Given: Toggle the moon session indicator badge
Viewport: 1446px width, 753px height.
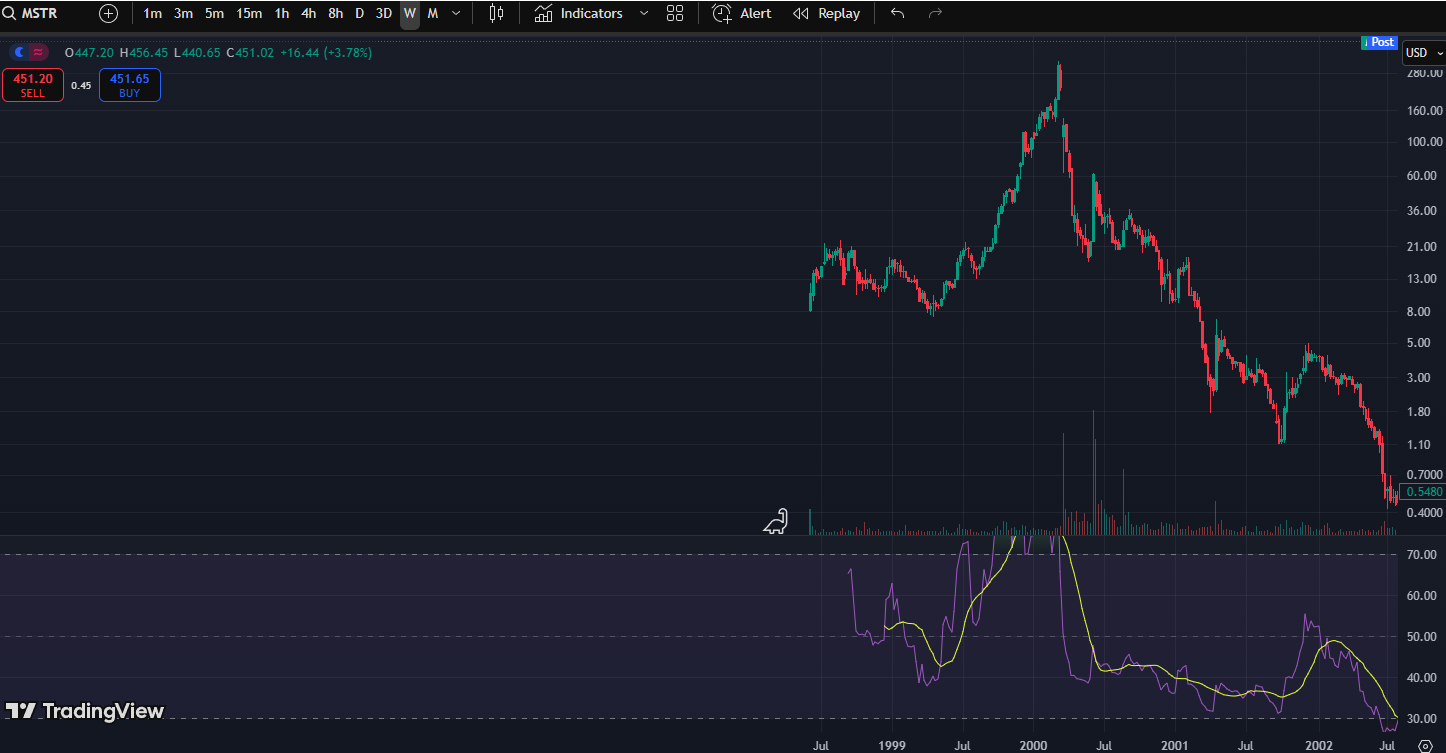Looking at the screenshot, I should (x=19, y=52).
